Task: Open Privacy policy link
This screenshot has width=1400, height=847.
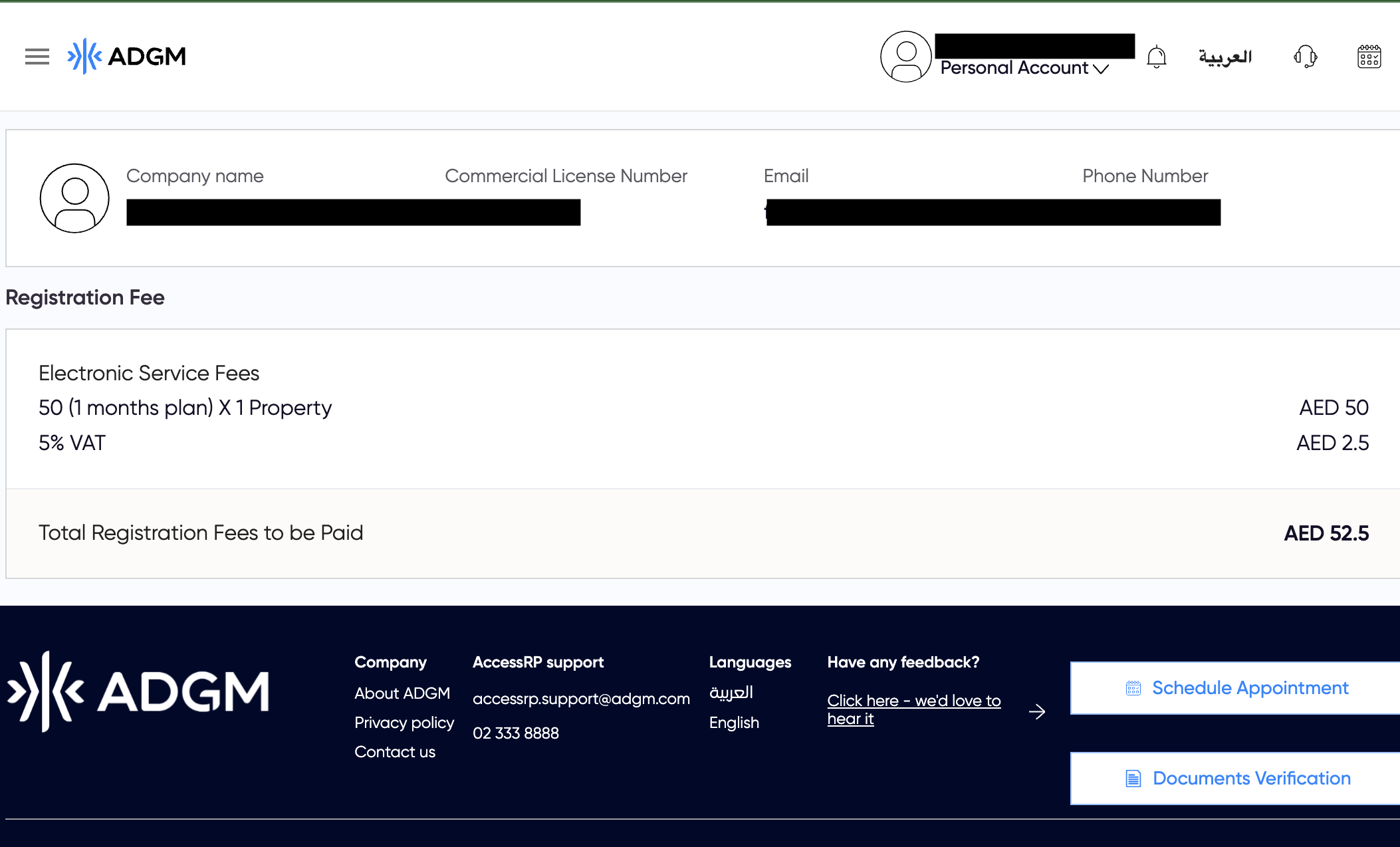Action: 404,722
